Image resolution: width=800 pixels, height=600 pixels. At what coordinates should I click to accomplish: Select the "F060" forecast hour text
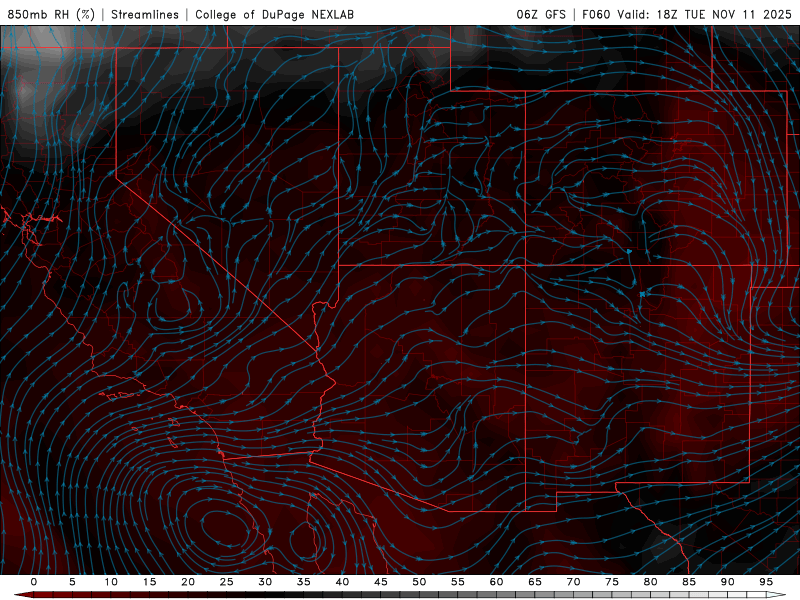click(596, 14)
